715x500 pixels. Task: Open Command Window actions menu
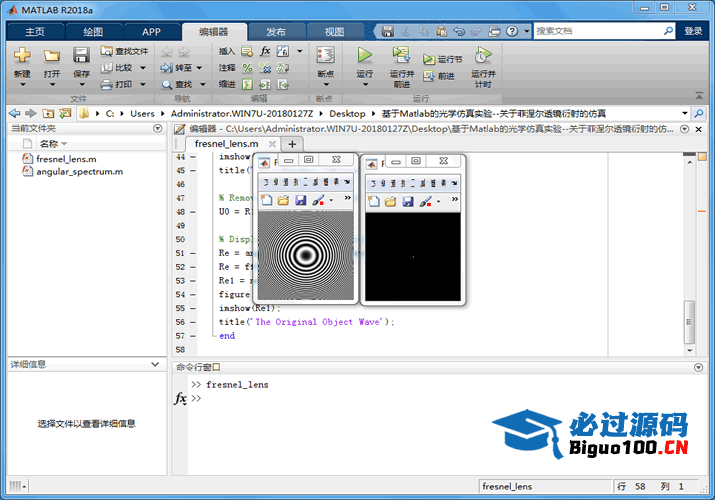(698, 367)
